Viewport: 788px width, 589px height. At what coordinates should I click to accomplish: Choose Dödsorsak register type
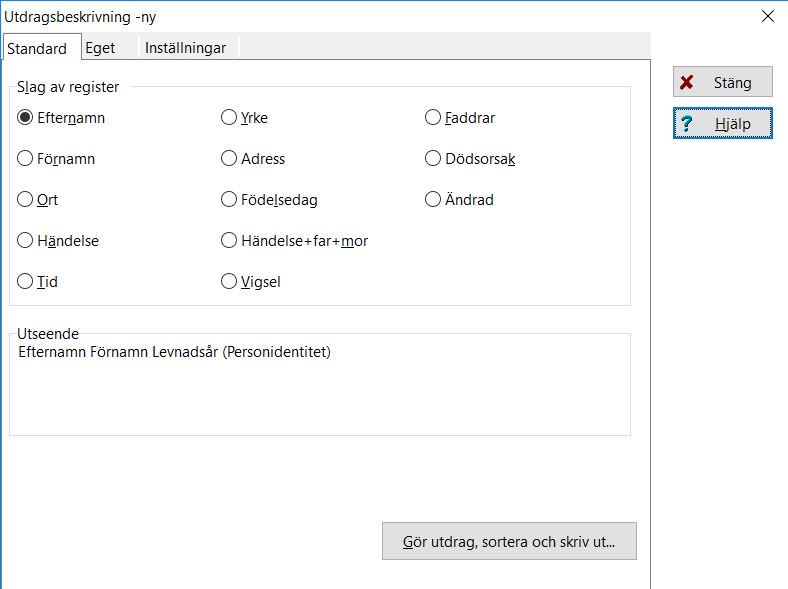[433, 159]
